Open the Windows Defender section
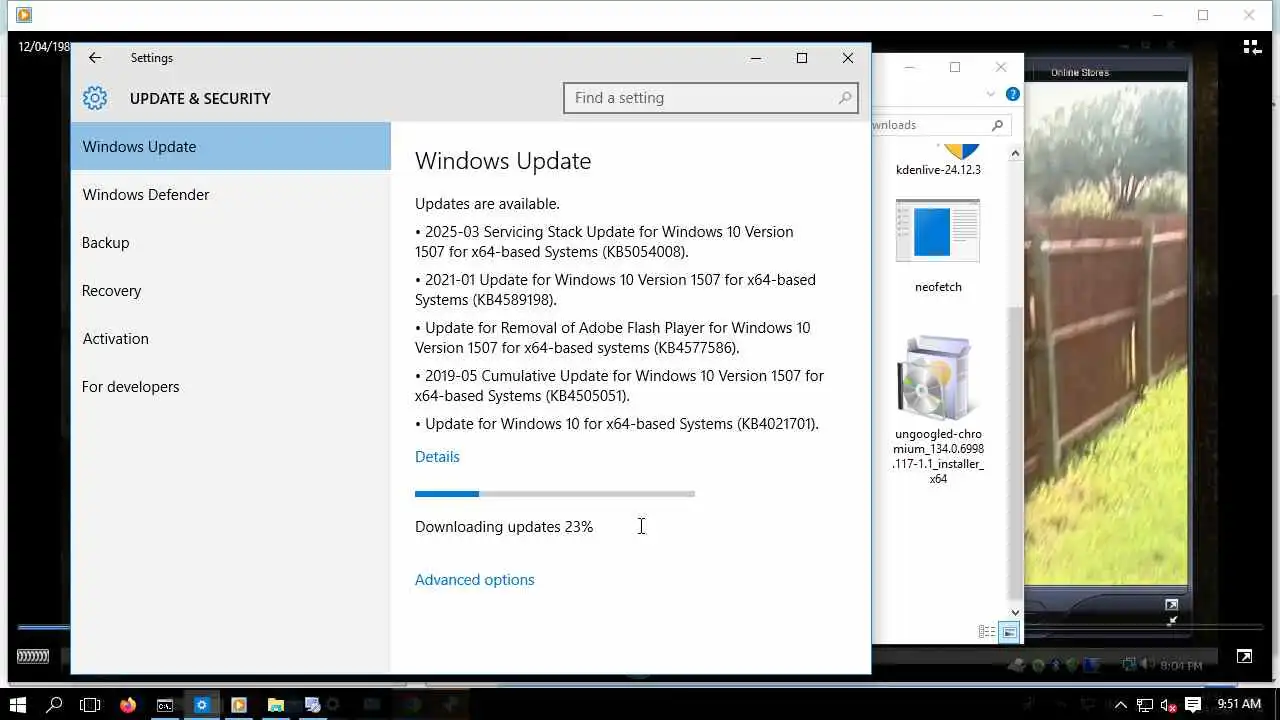The width and height of the screenshot is (1280, 720). pos(231,194)
